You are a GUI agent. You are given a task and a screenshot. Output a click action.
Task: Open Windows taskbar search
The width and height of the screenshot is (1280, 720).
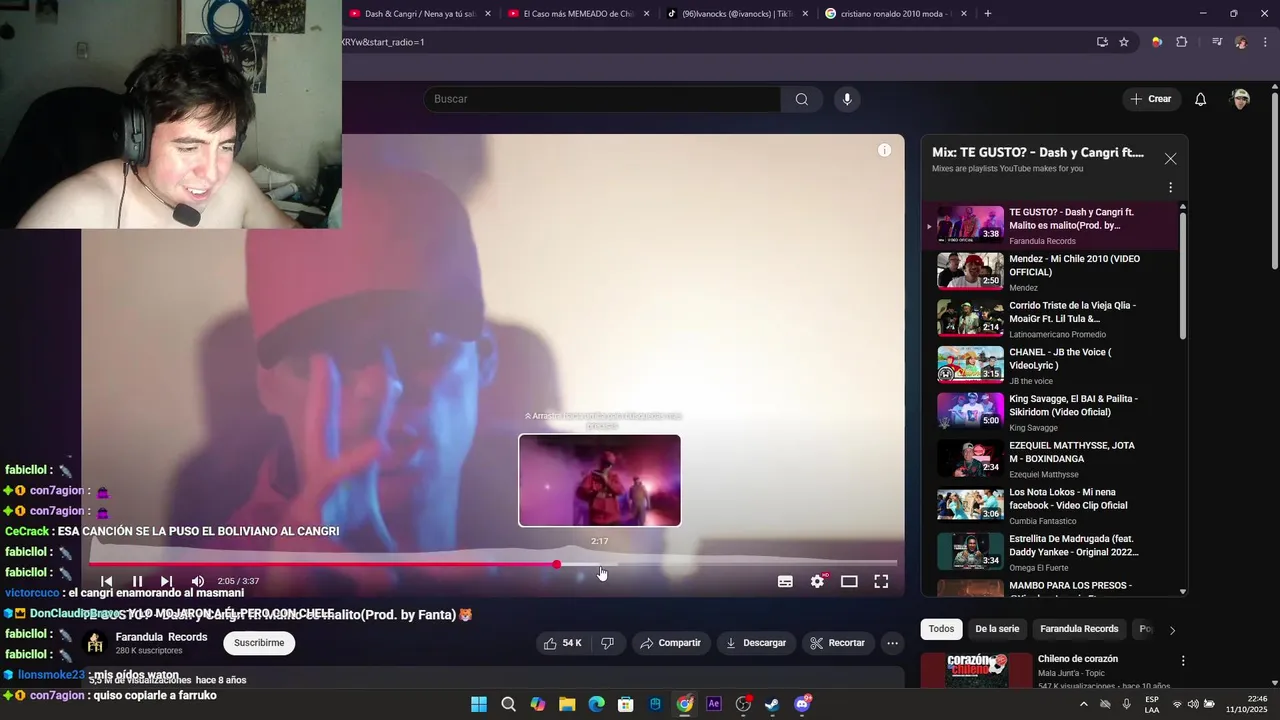click(508, 704)
